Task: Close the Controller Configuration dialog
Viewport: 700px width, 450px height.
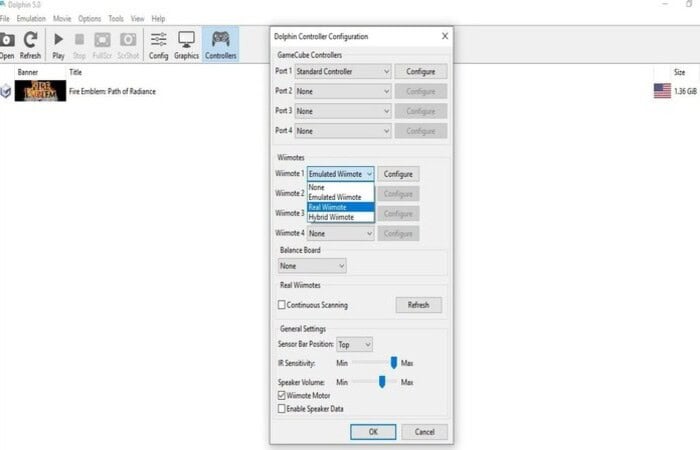Action: (x=445, y=36)
